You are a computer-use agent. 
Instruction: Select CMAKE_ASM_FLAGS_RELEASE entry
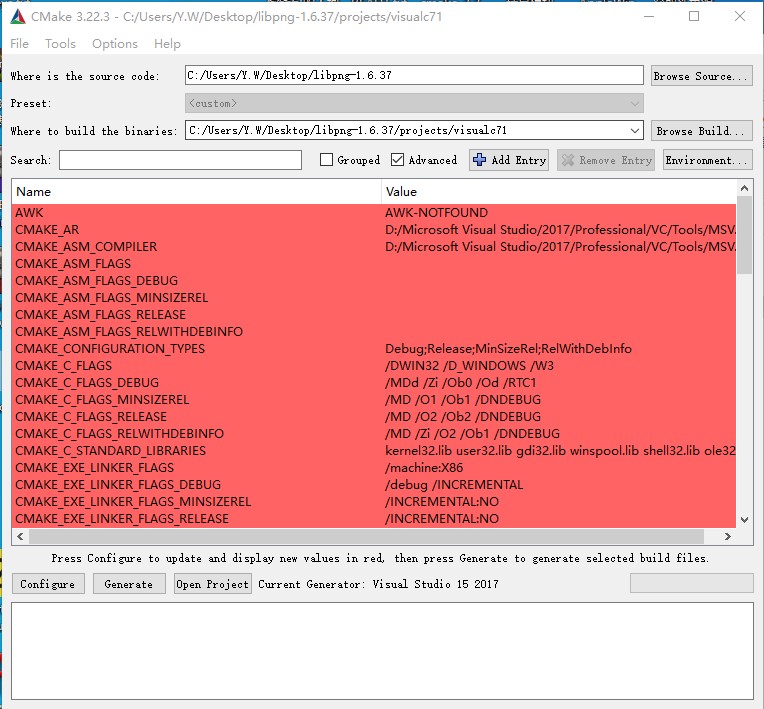[x=100, y=315]
